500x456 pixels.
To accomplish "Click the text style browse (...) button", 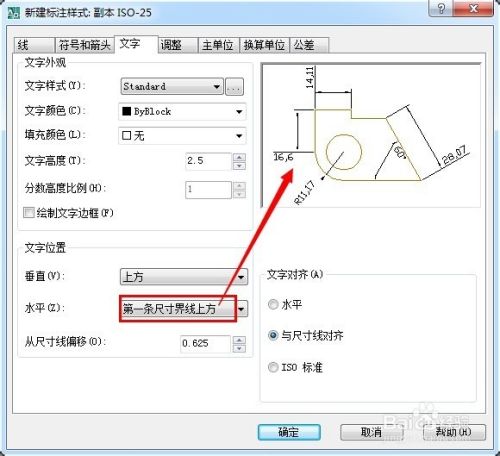I will coord(234,87).
